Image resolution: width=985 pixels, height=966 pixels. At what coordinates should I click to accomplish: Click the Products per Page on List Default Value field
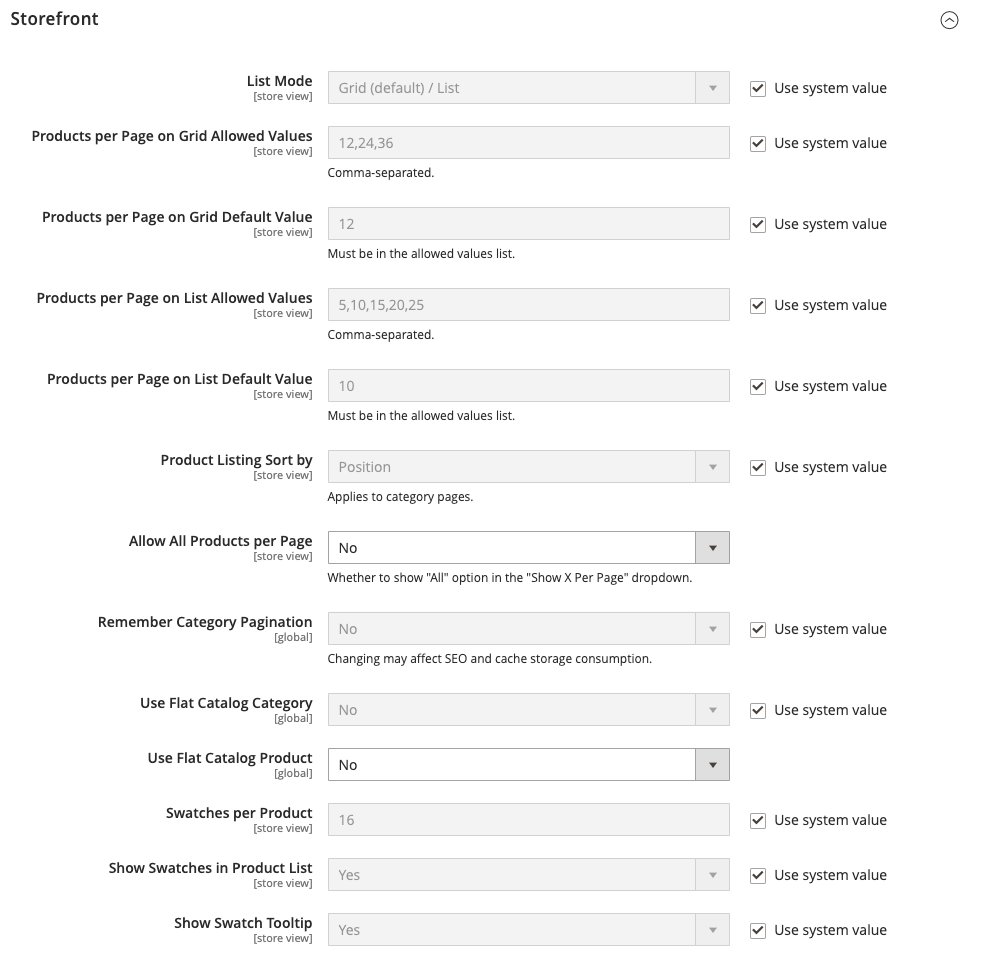pyautogui.click(x=528, y=385)
